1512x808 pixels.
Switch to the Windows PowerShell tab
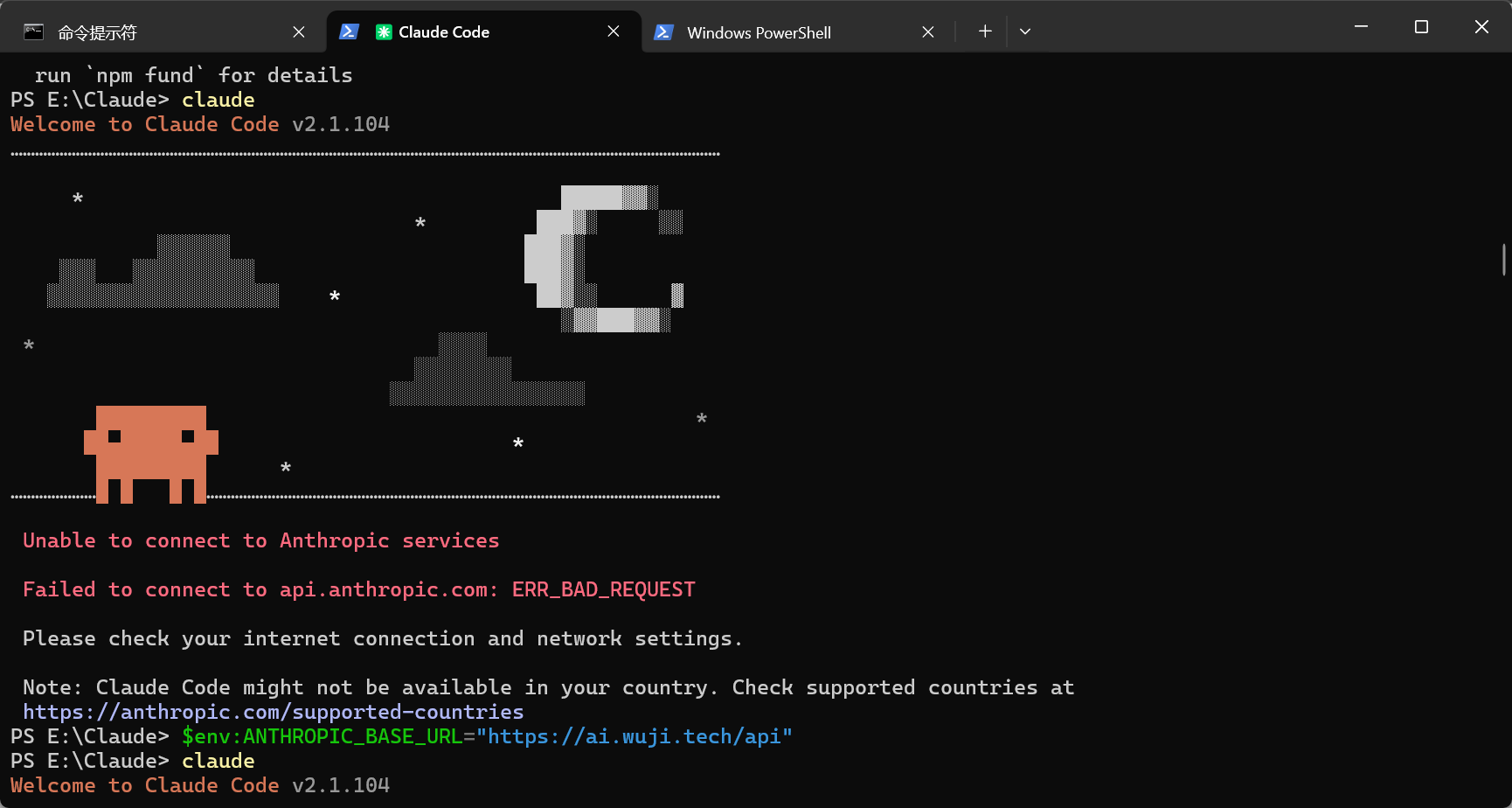click(794, 32)
